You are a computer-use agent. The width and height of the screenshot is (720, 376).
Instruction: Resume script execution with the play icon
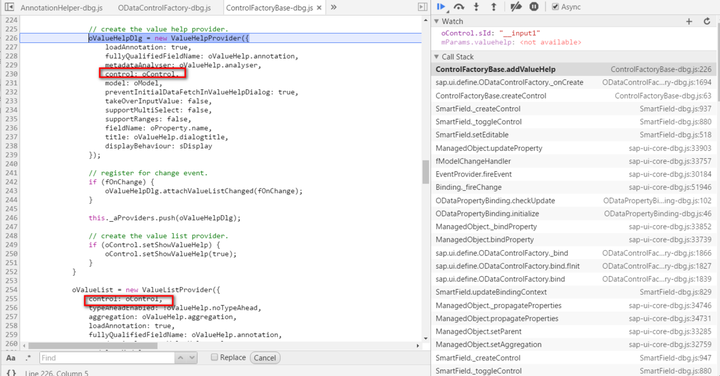441,7
